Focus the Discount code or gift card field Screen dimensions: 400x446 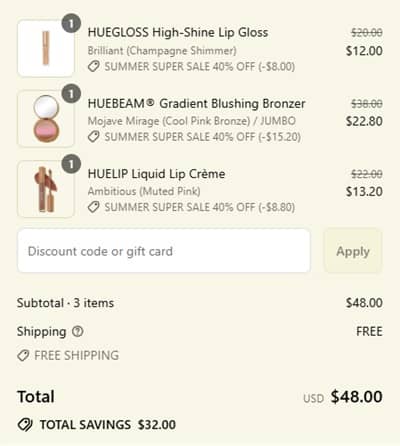point(164,251)
